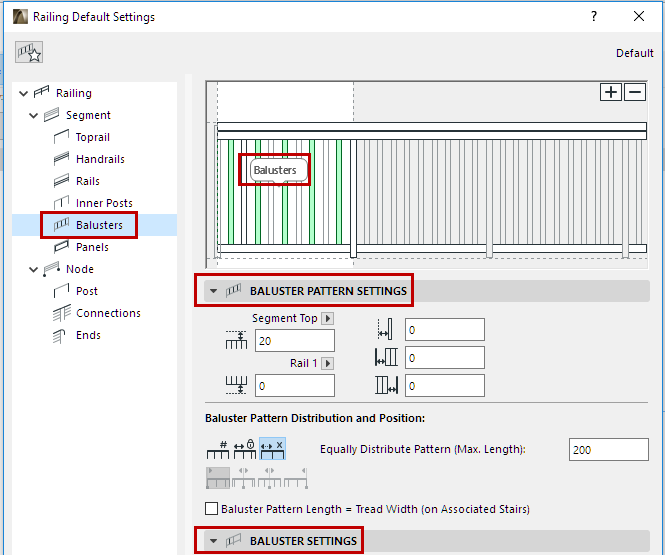This screenshot has height=555, width=665.
Task: Open the help question mark button
Action: point(594,17)
